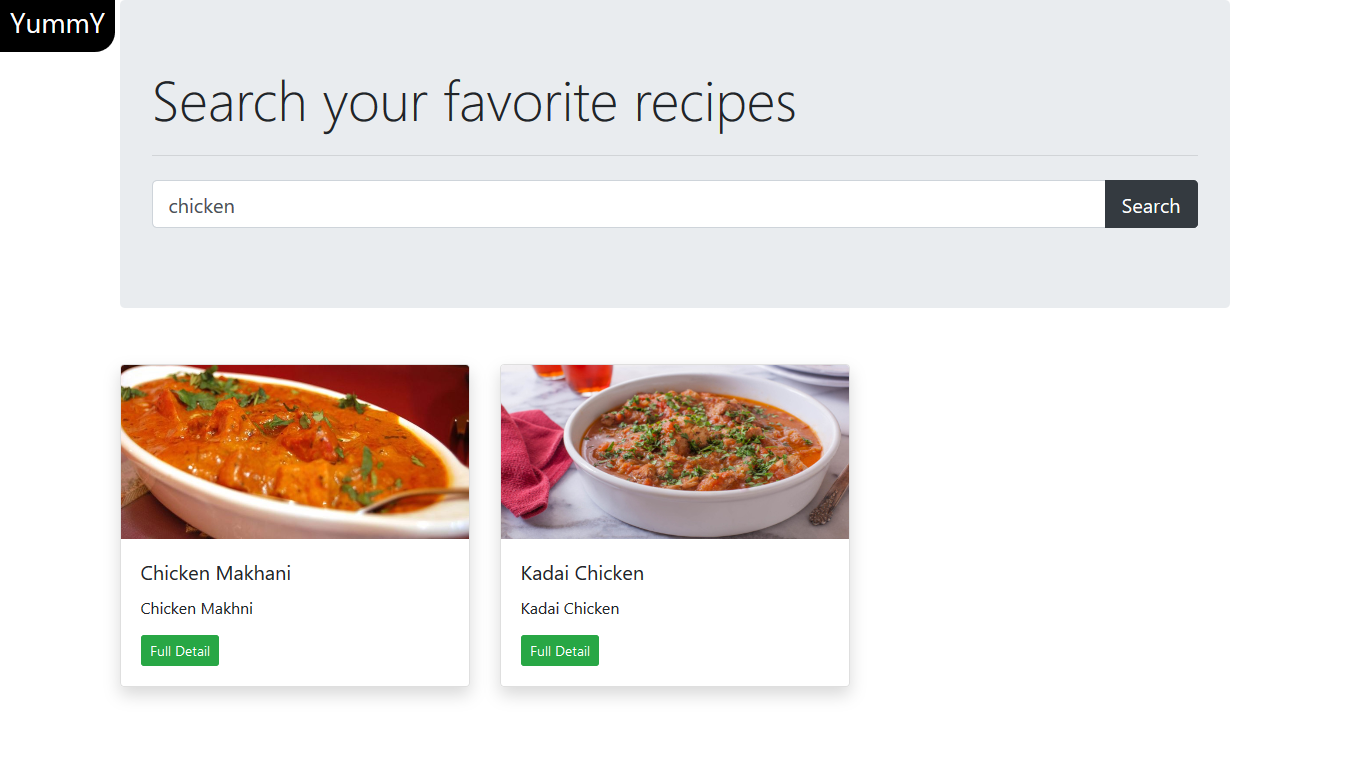Open the Chicken Makhani recipe card
This screenshot has height=759, width=1349.
pos(294,525)
